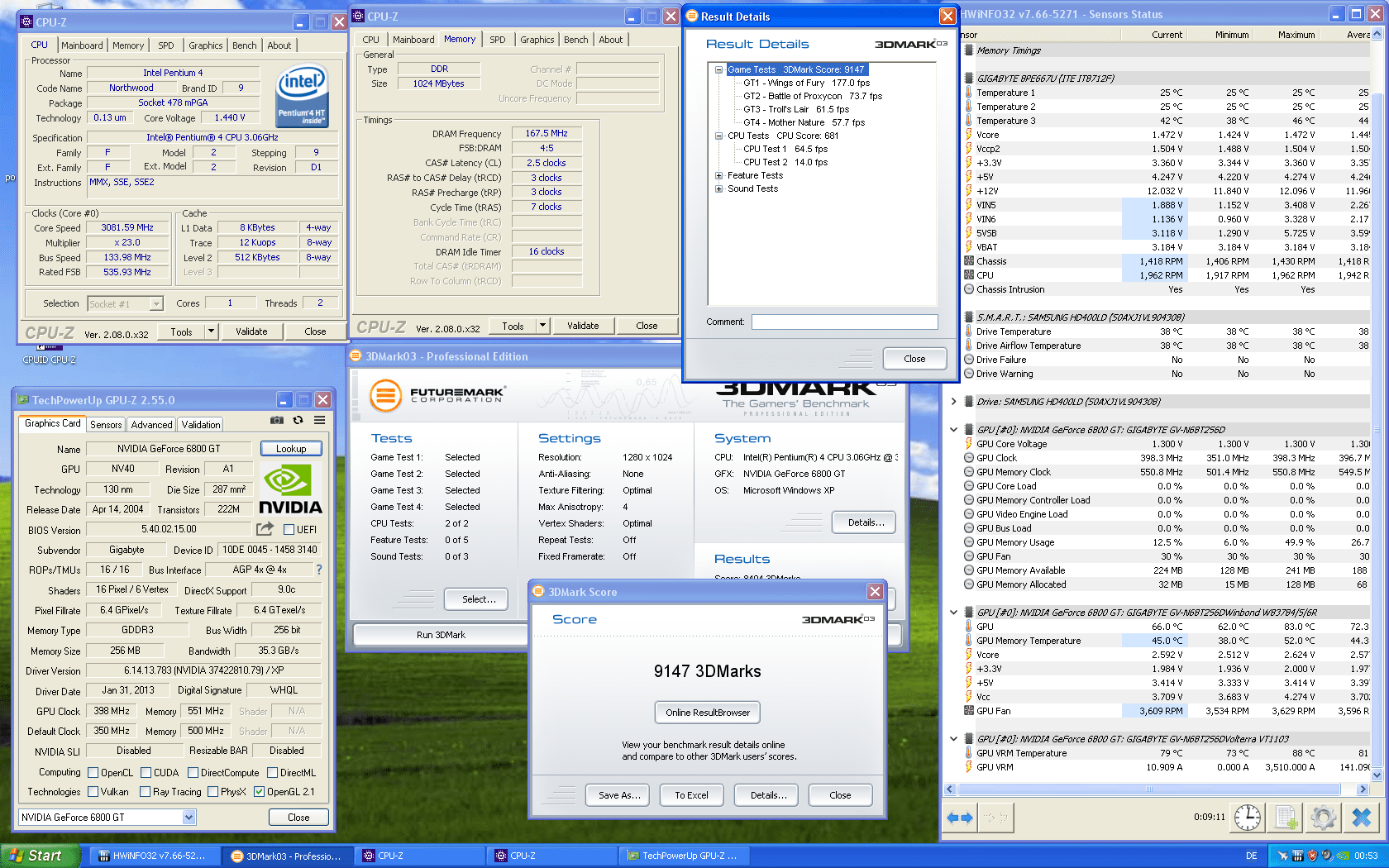Screen dimensions: 1389x868
Task: Toggle the Vulkan checkbox
Action: pyautogui.click(x=93, y=792)
